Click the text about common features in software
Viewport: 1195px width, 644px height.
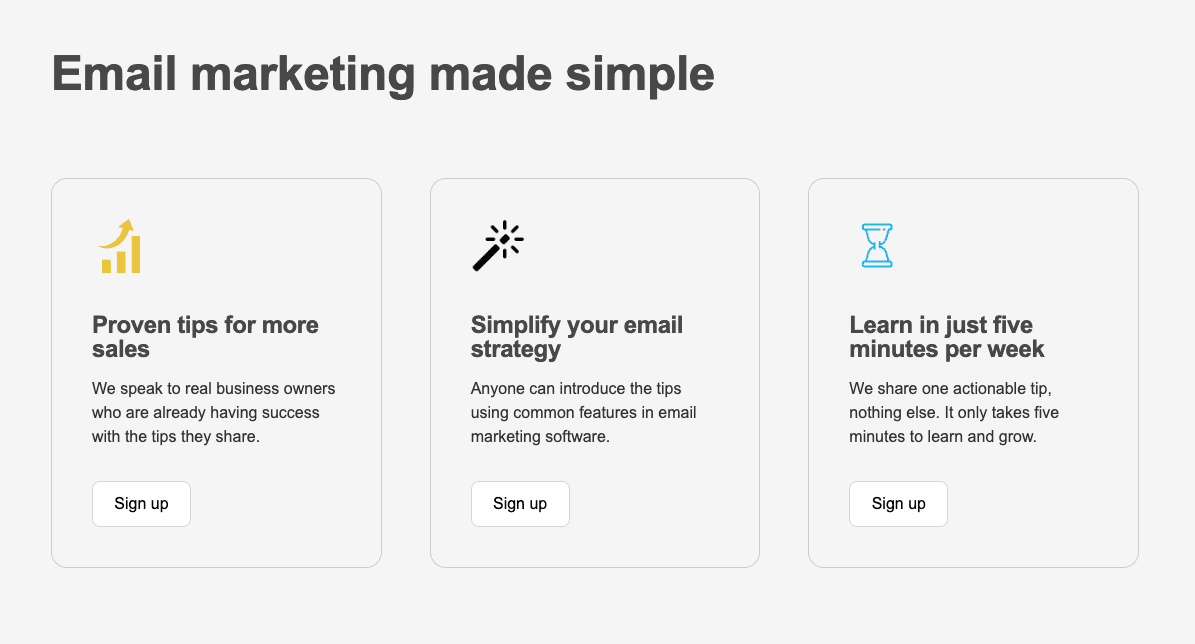coord(584,412)
